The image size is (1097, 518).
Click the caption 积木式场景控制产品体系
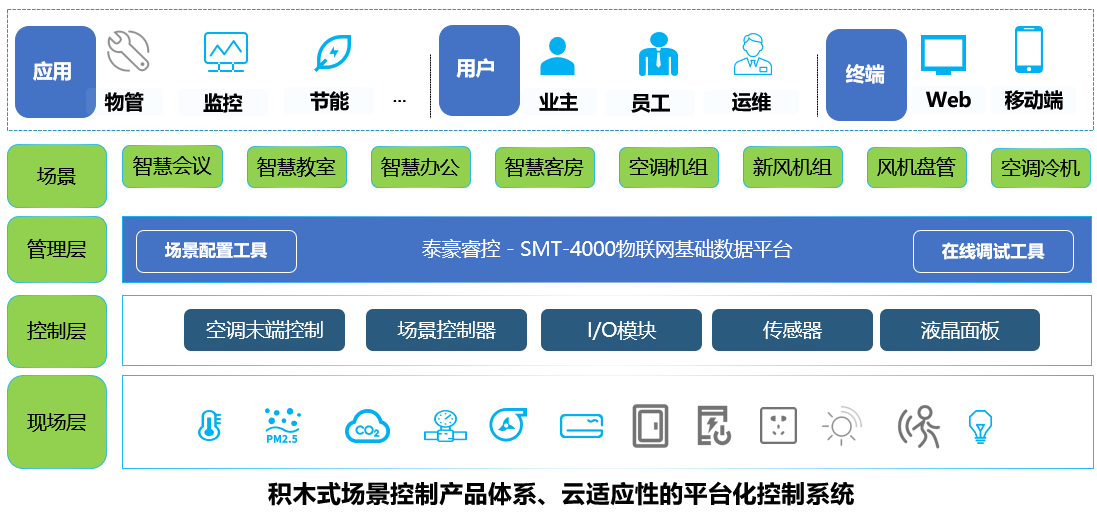pyautogui.click(x=404, y=495)
